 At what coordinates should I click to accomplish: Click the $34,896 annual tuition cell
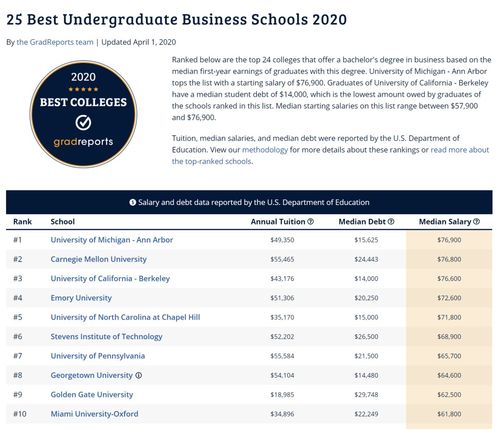point(282,414)
